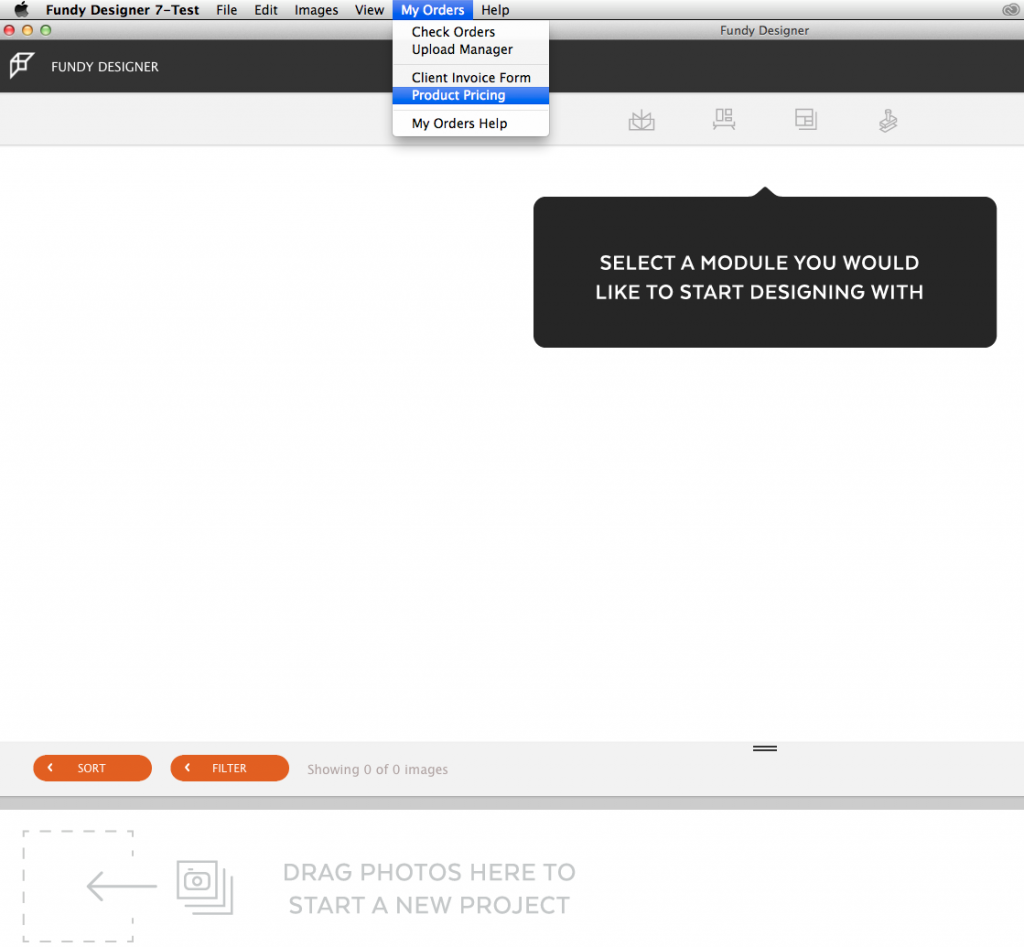Click the FUNDY DESIGNER header title
This screenshot has width=1024, height=947.
[104, 67]
